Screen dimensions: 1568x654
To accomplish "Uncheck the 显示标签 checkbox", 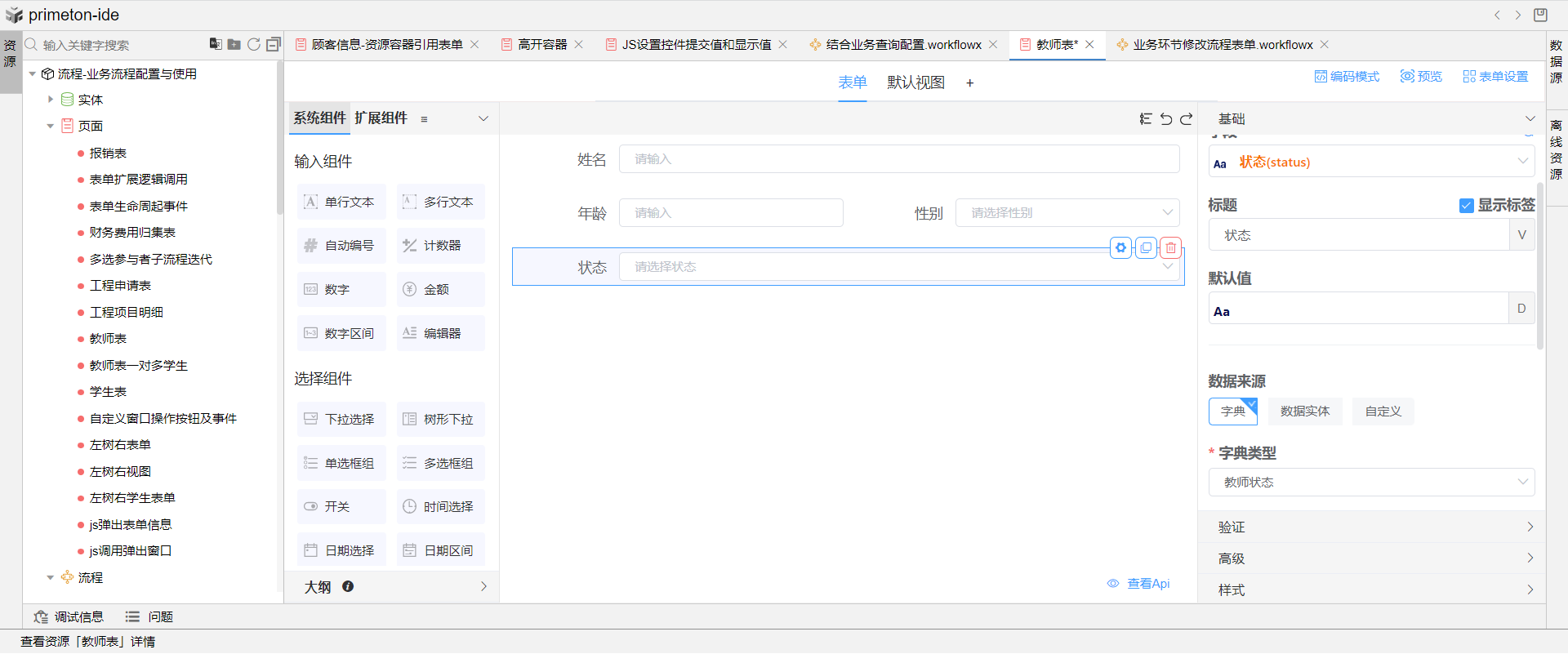I will (x=1466, y=206).
